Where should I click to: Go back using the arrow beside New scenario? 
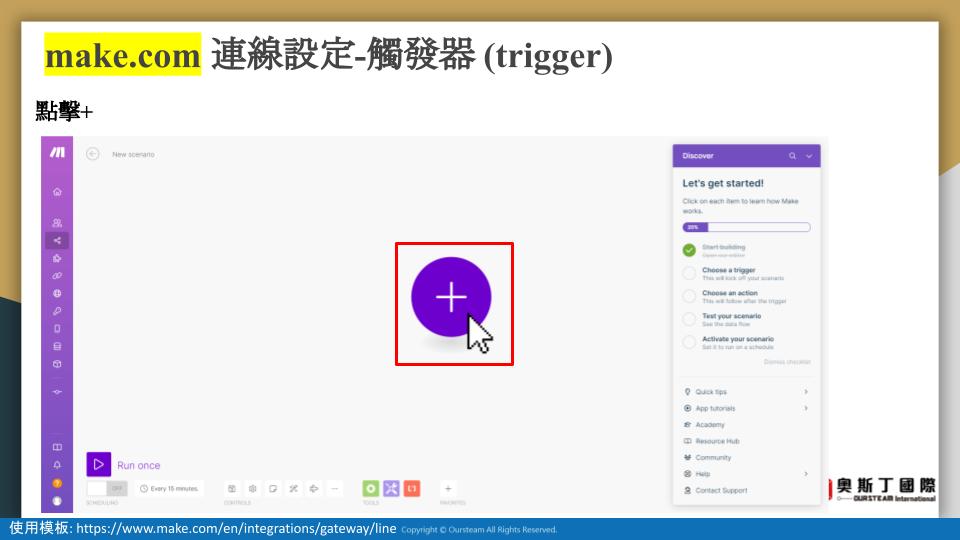coord(92,154)
